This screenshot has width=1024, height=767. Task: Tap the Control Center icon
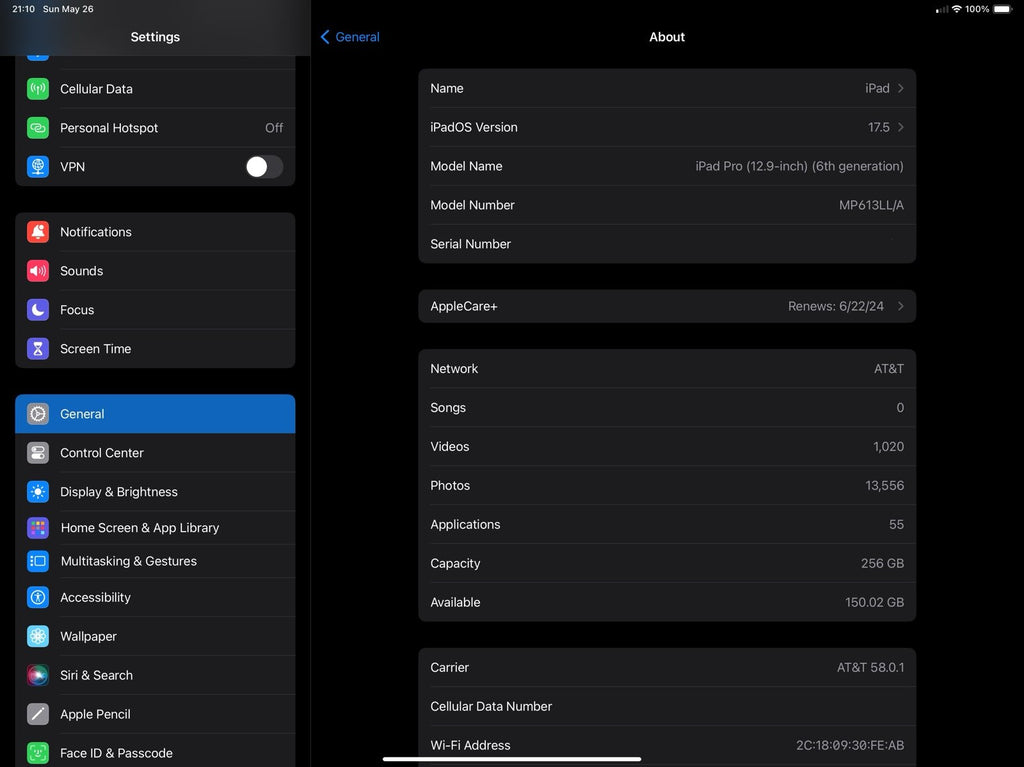(38, 453)
